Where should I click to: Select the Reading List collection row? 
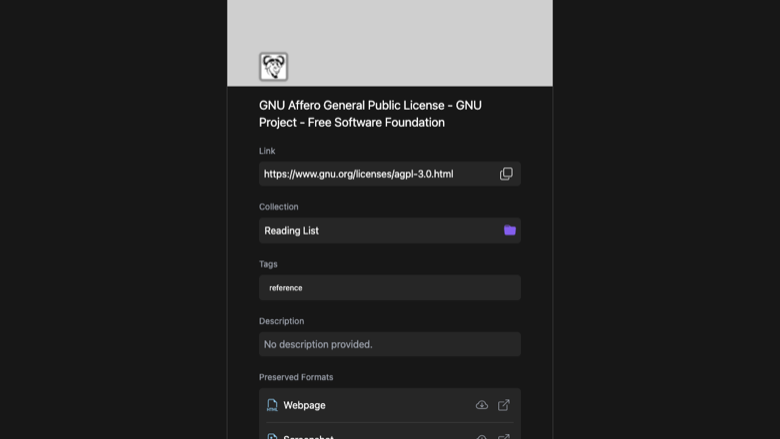[390, 231]
